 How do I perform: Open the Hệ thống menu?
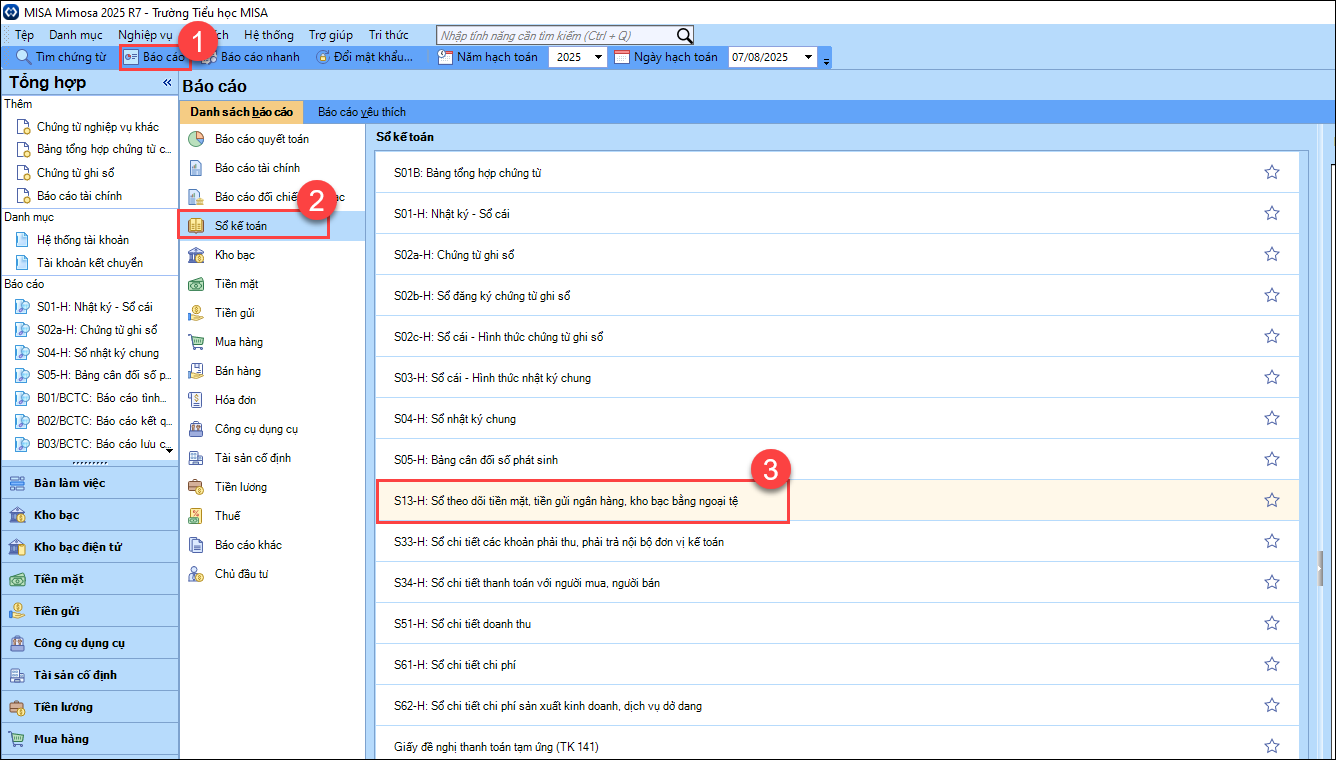coord(269,35)
